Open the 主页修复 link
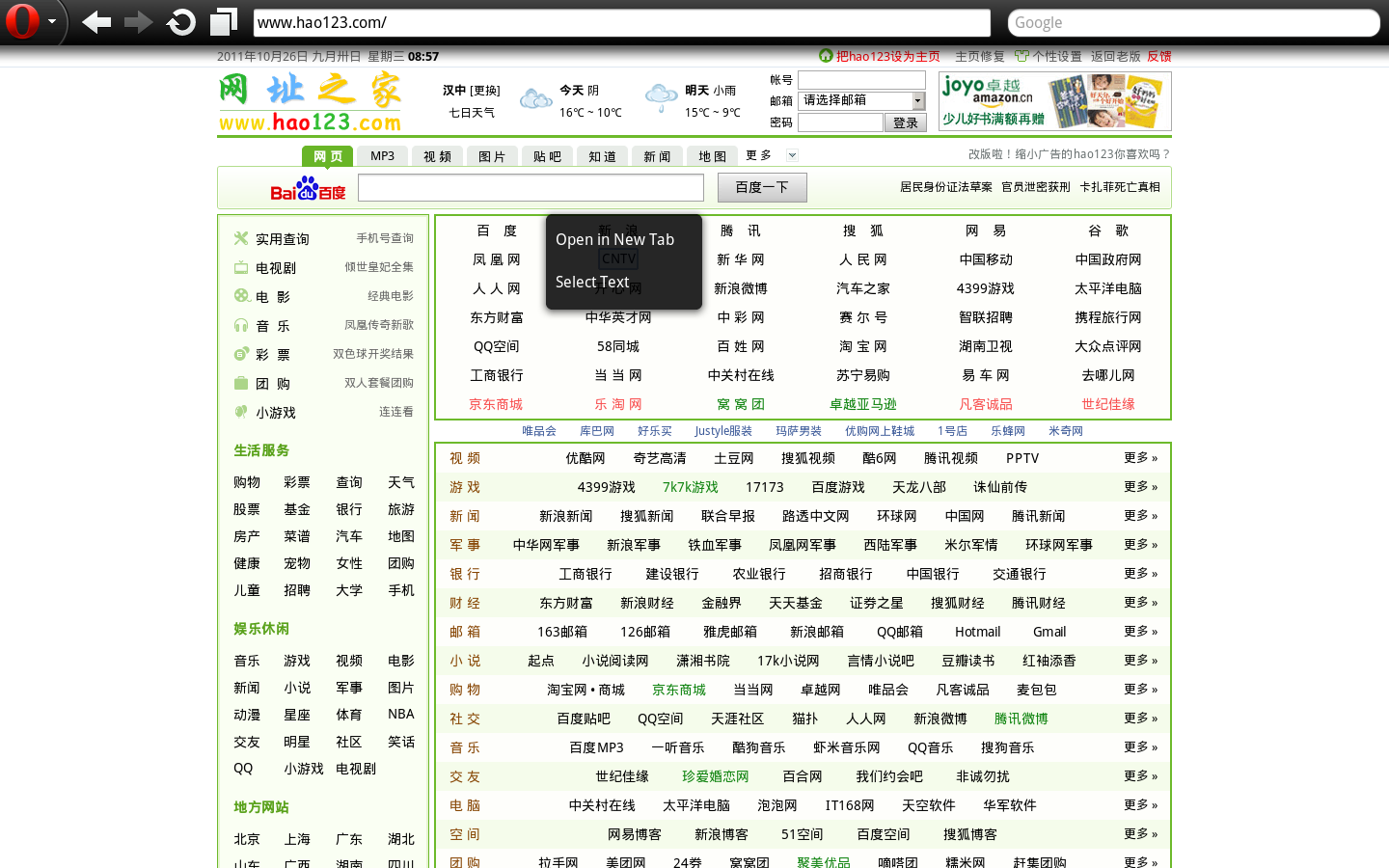Image resolution: width=1389 pixels, height=868 pixels. coord(980,57)
